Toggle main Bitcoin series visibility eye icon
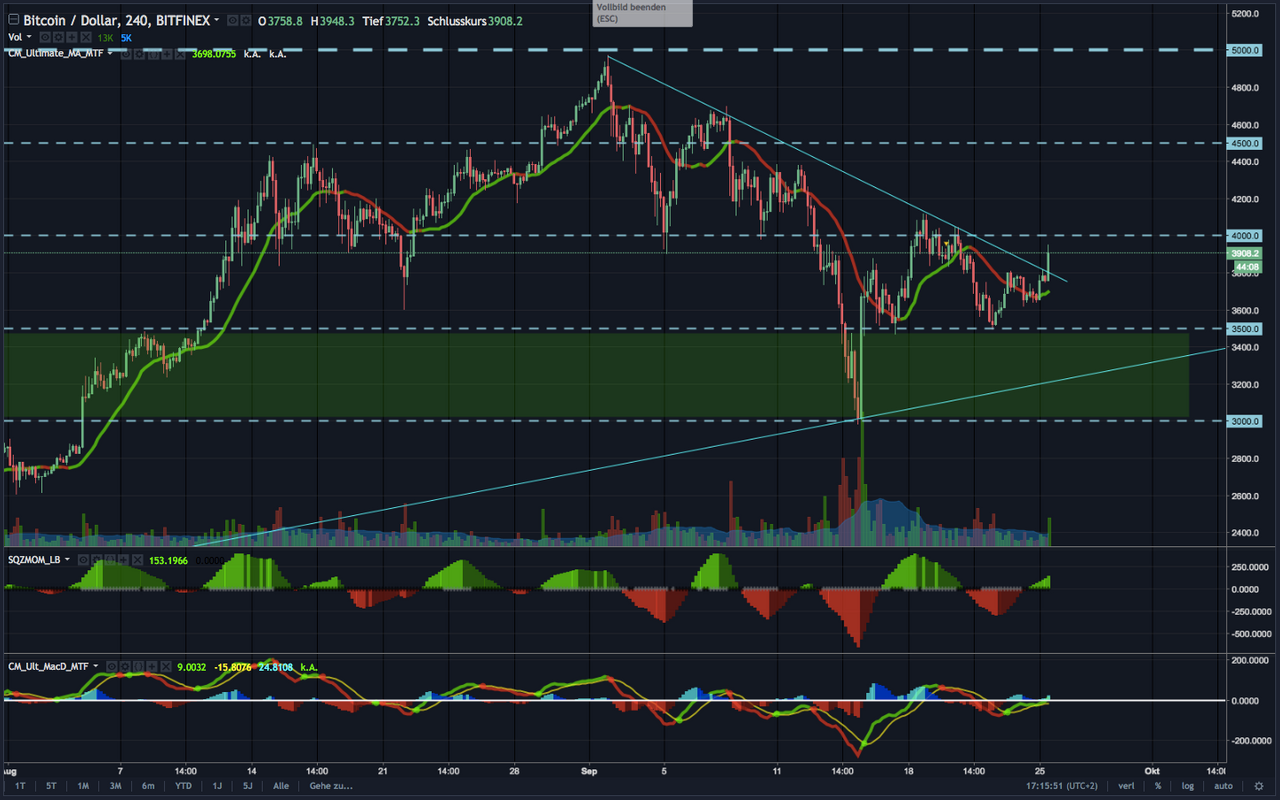 coord(233,21)
